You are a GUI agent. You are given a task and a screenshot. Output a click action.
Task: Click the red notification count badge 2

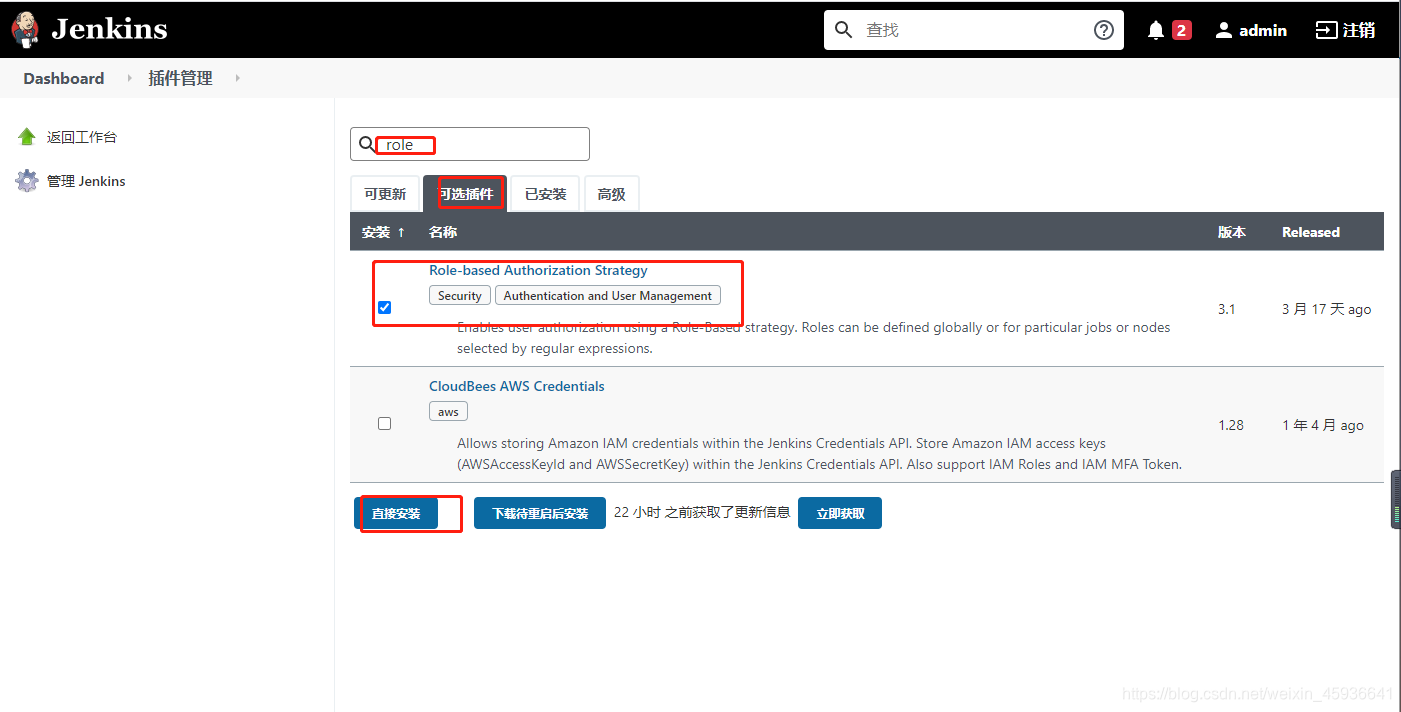(1182, 30)
